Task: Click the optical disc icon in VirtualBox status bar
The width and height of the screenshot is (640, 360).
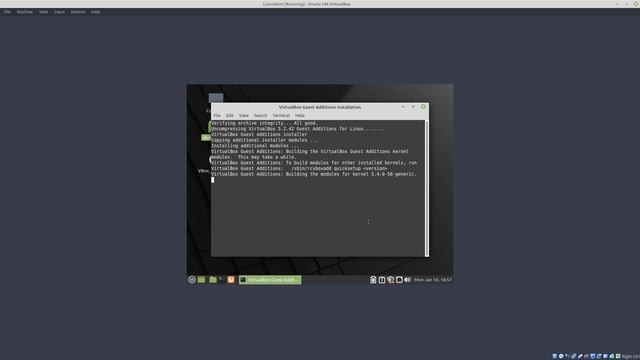Action: coord(561,356)
